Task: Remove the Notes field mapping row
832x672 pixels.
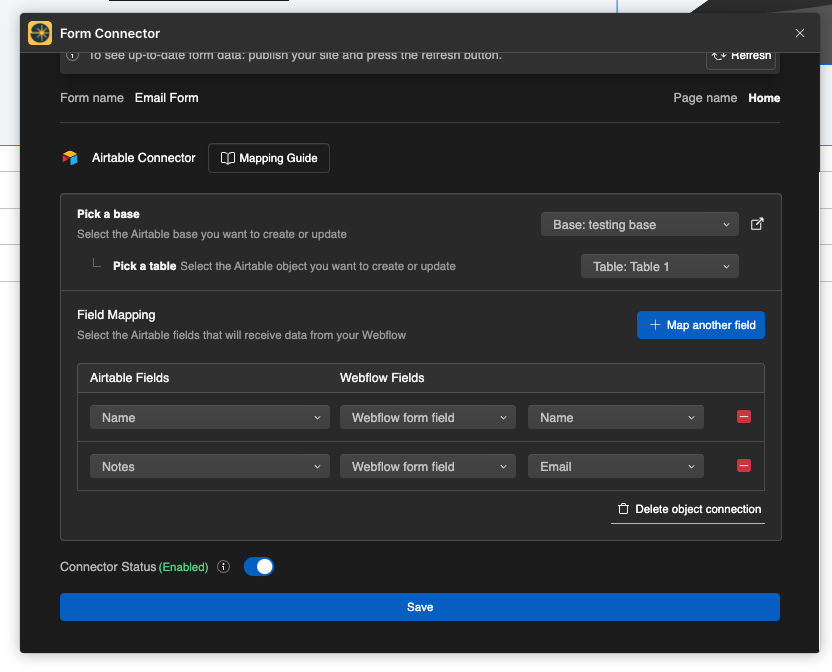Action: [744, 466]
